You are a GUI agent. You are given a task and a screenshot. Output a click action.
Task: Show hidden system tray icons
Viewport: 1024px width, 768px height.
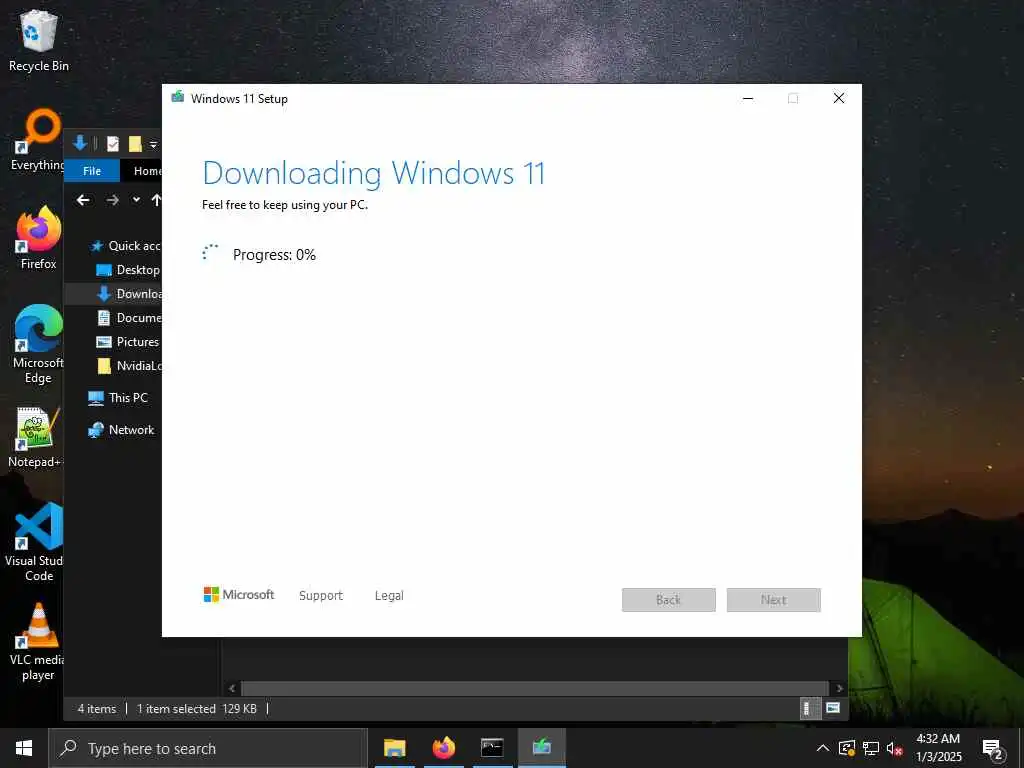point(823,748)
